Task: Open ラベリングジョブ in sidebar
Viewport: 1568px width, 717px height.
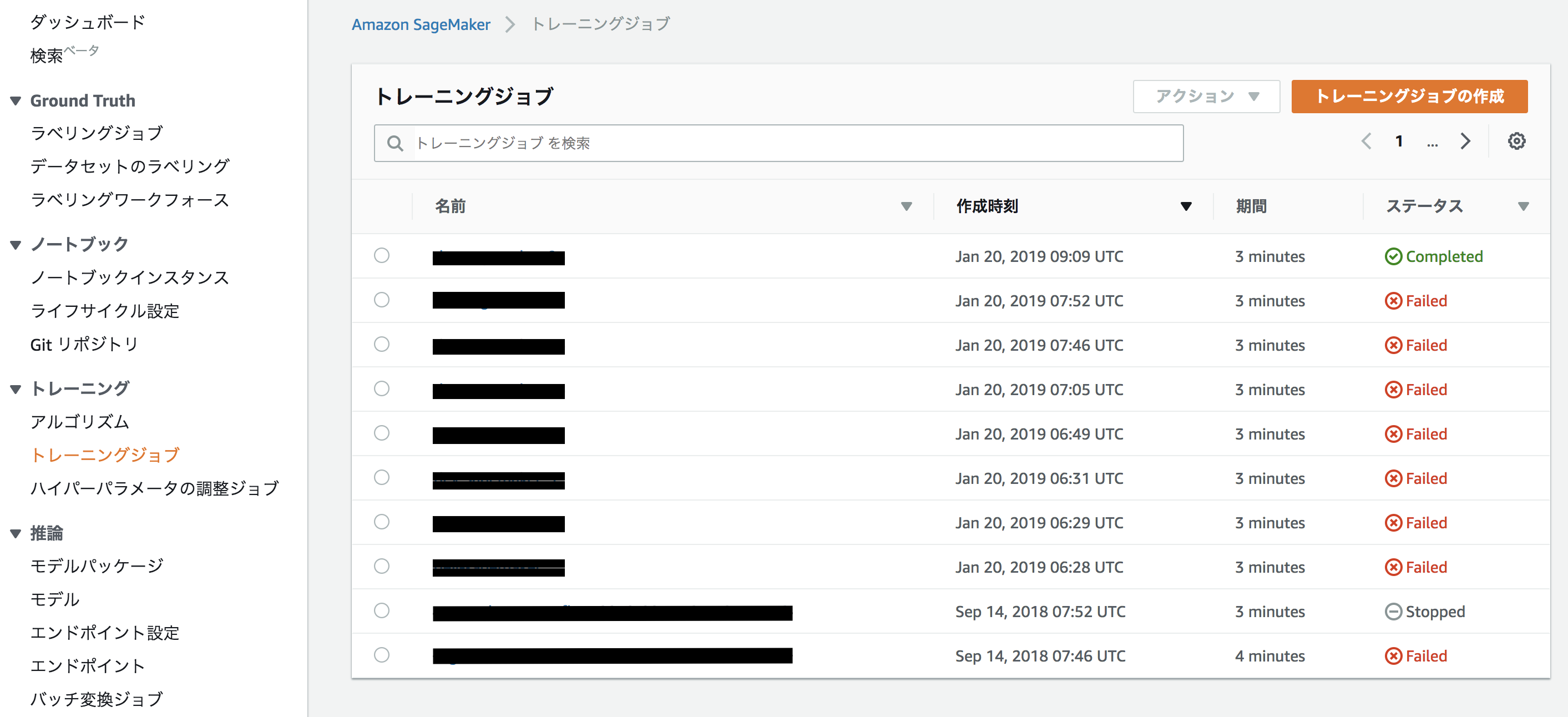Action: [97, 133]
